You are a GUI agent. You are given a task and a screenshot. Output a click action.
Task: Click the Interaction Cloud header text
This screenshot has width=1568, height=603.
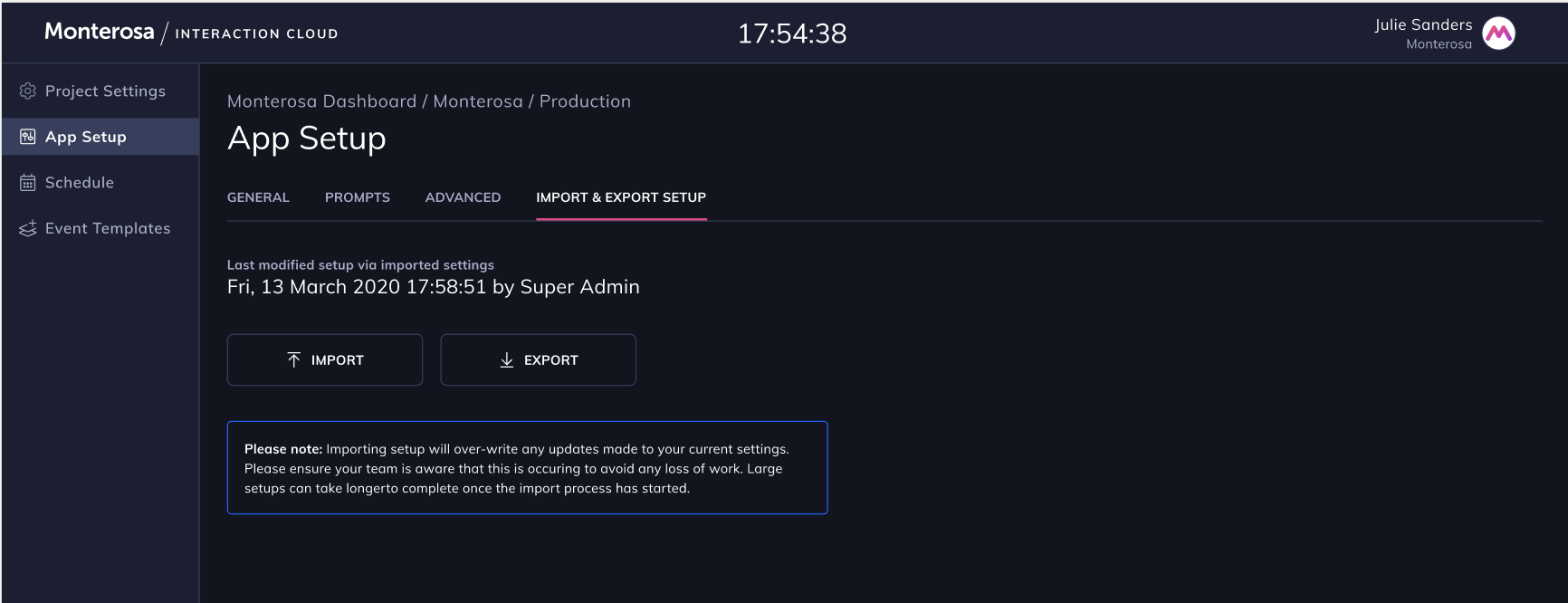(257, 33)
